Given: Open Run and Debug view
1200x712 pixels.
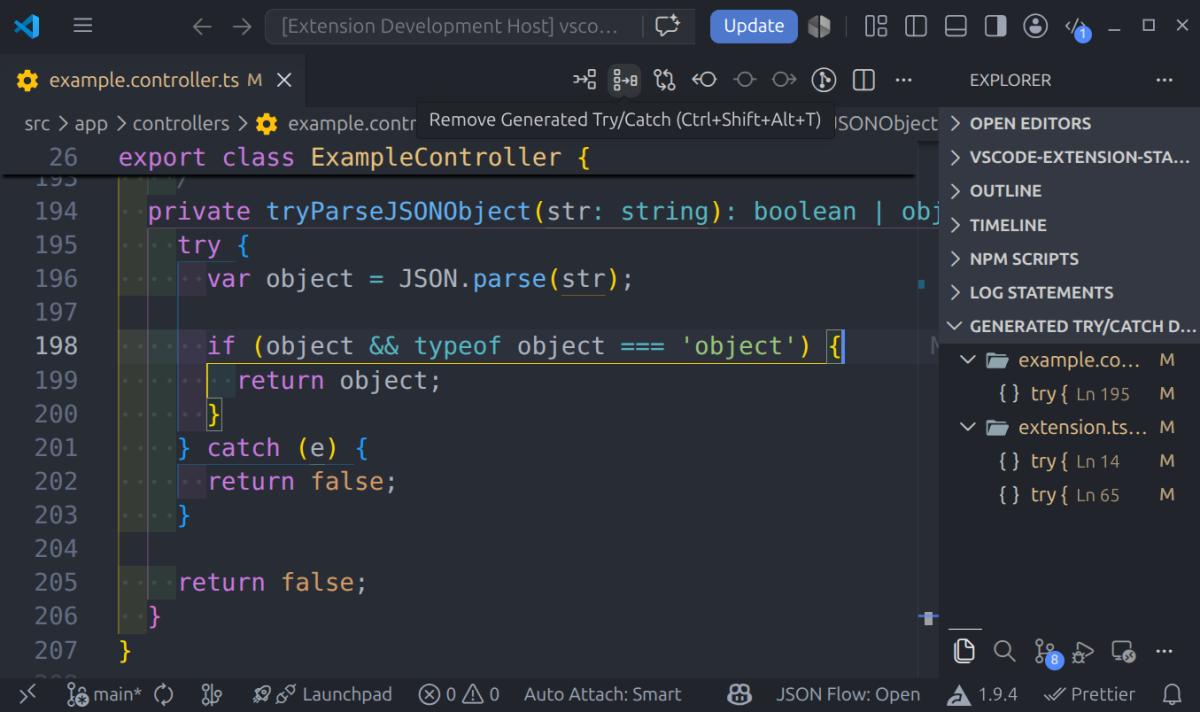Looking at the screenshot, I should 1083,652.
